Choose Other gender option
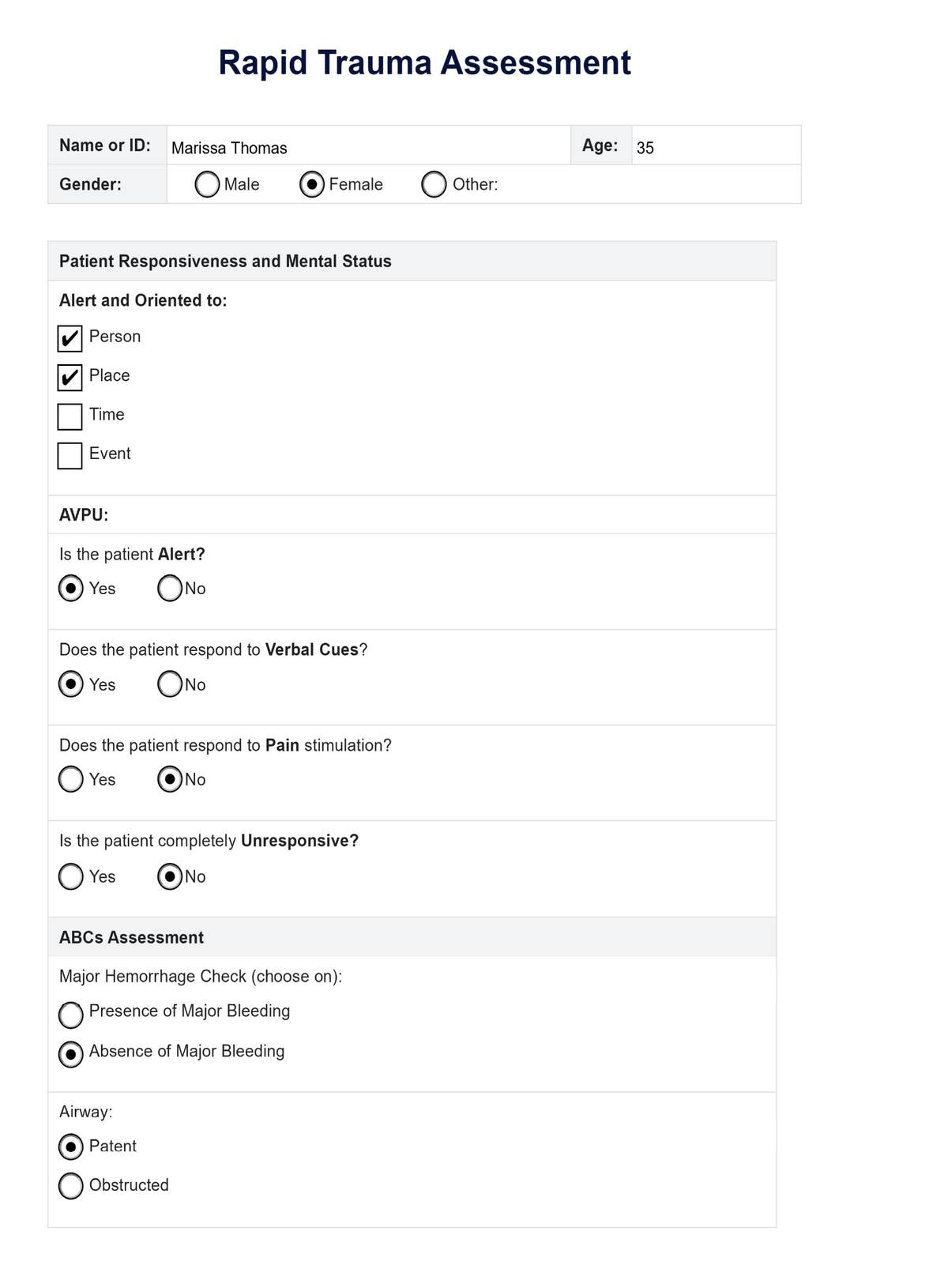This screenshot has width=929, height=1288. [x=434, y=185]
